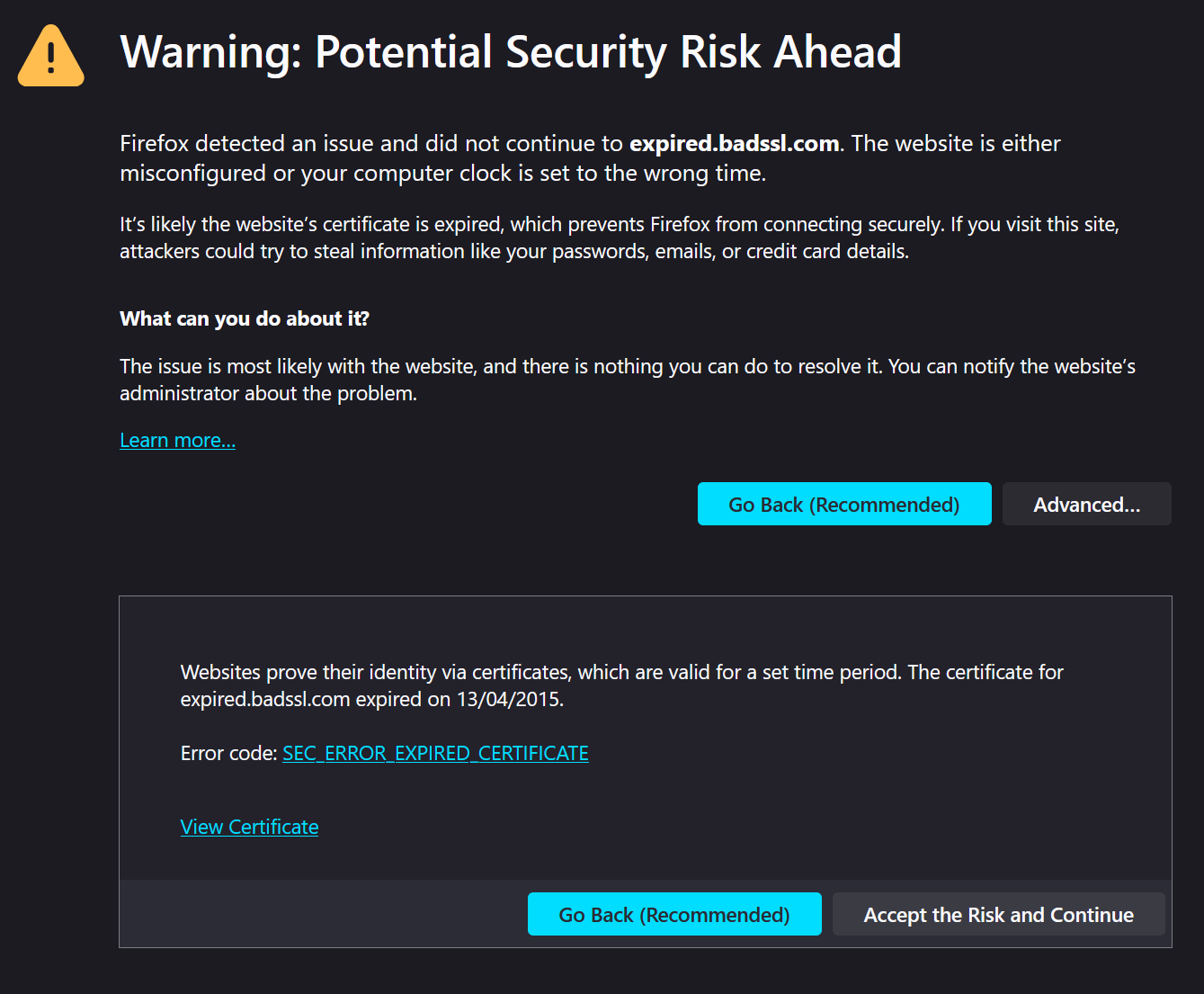Click the "Error code:" label text
Viewport: 1204px width, 994px height.
point(228,753)
